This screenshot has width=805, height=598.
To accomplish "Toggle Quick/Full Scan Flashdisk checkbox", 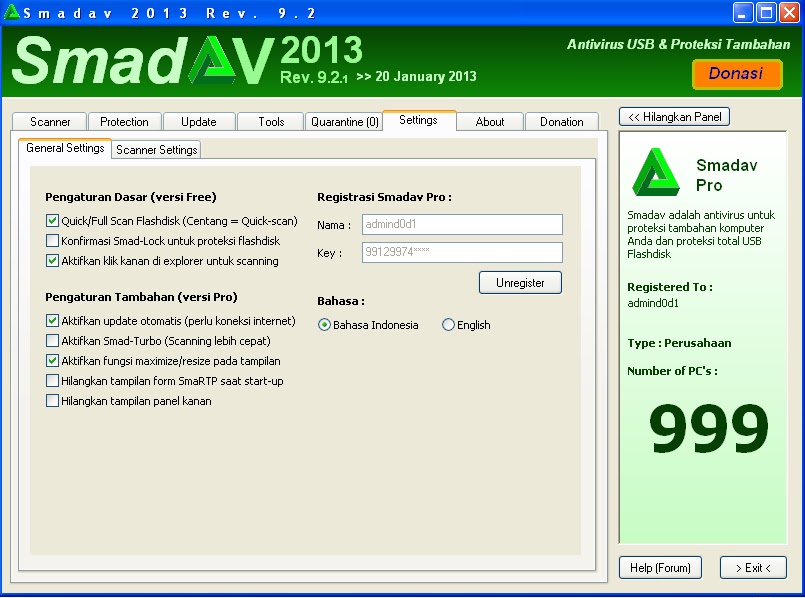I will pyautogui.click(x=52, y=221).
